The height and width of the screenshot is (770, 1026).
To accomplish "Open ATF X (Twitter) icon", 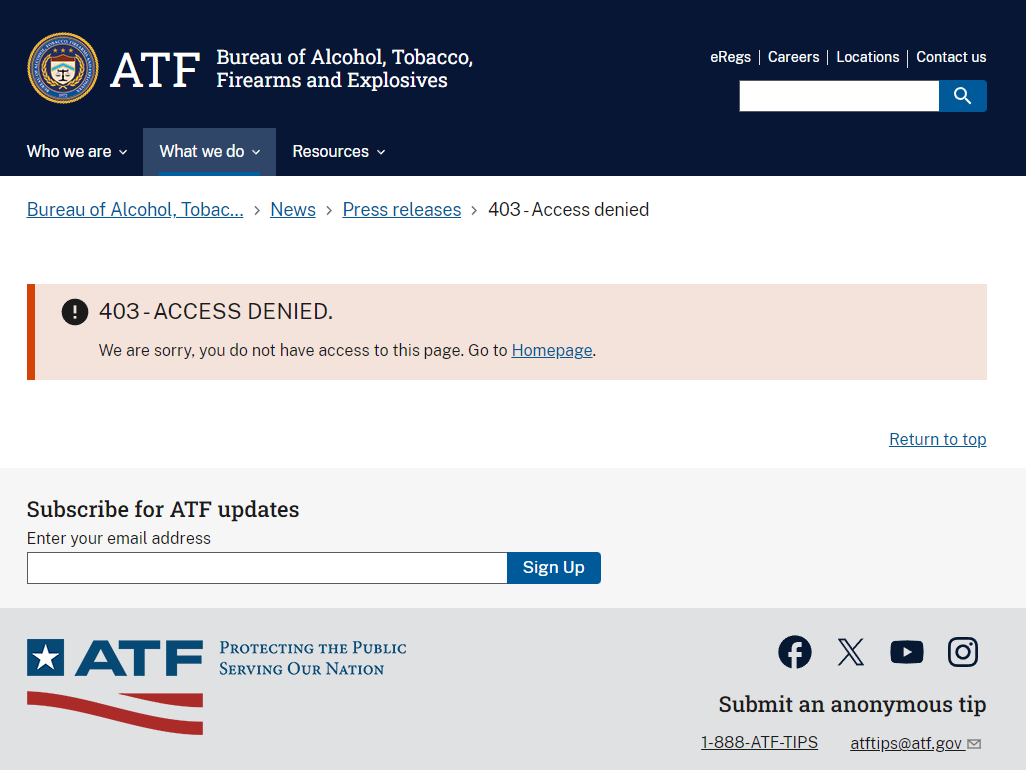I will pyautogui.click(x=851, y=652).
